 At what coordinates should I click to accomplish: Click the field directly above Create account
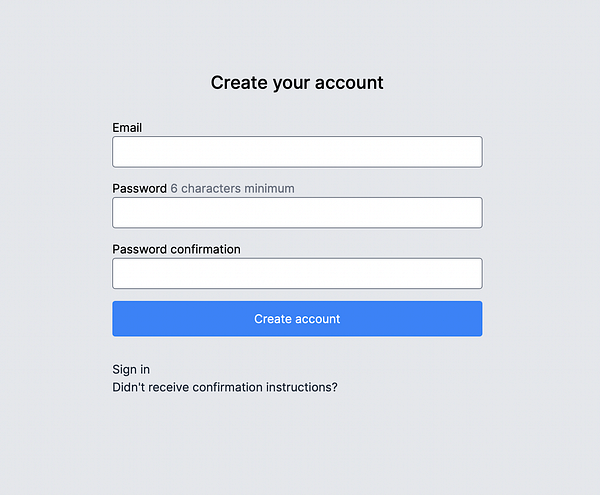click(x=297, y=274)
